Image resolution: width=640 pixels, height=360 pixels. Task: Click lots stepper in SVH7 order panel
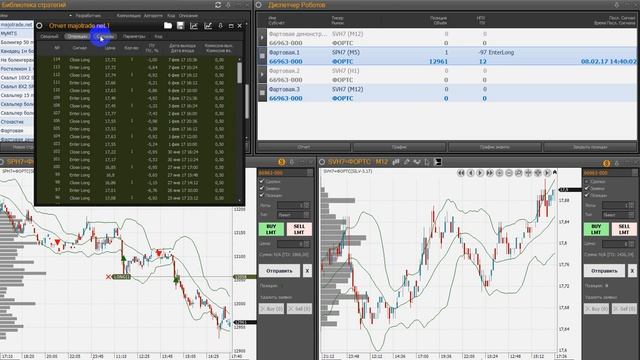pyautogui.click(x=632, y=205)
